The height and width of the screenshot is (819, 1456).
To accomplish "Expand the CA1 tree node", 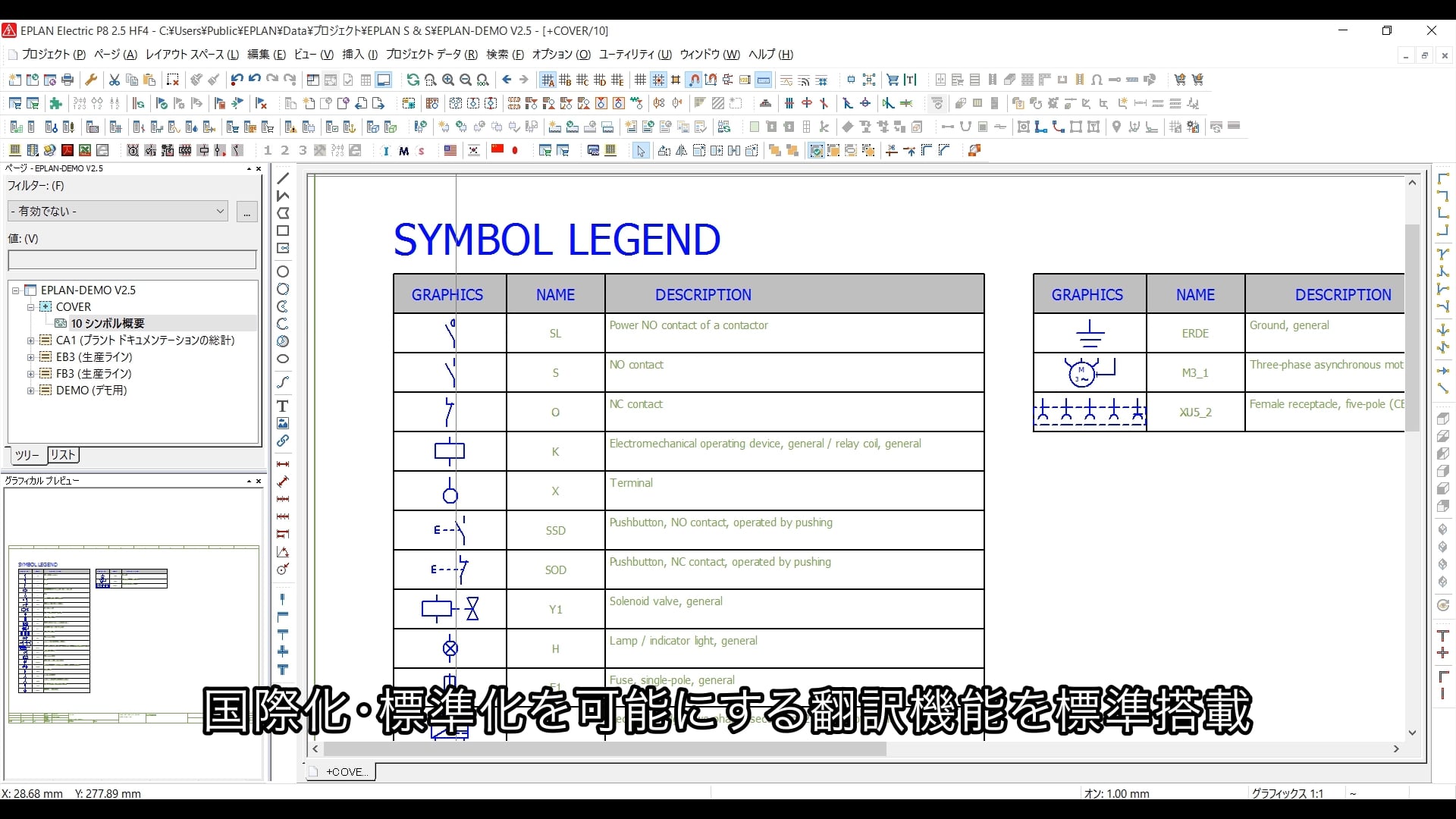I will pos(30,340).
